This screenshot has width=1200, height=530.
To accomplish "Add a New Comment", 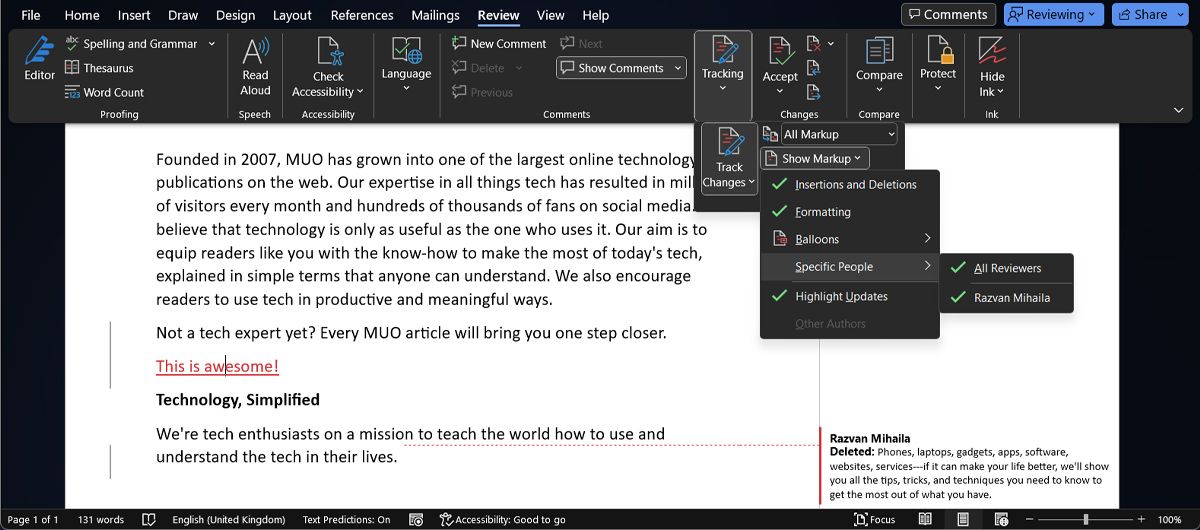I will point(499,44).
